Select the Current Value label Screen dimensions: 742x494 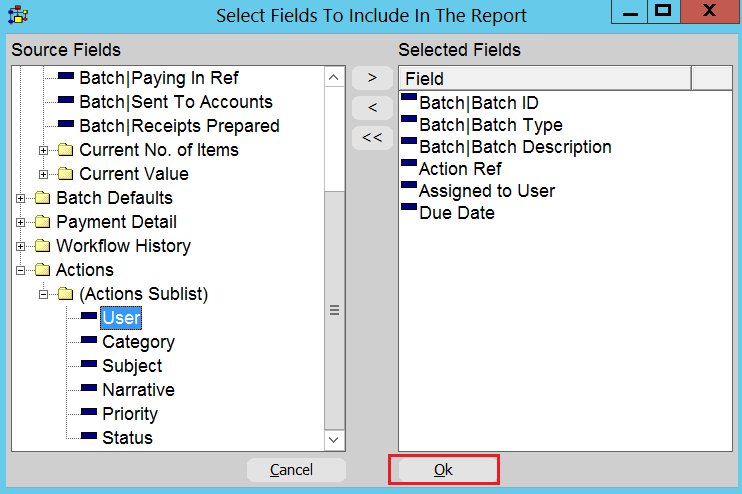coord(134,174)
